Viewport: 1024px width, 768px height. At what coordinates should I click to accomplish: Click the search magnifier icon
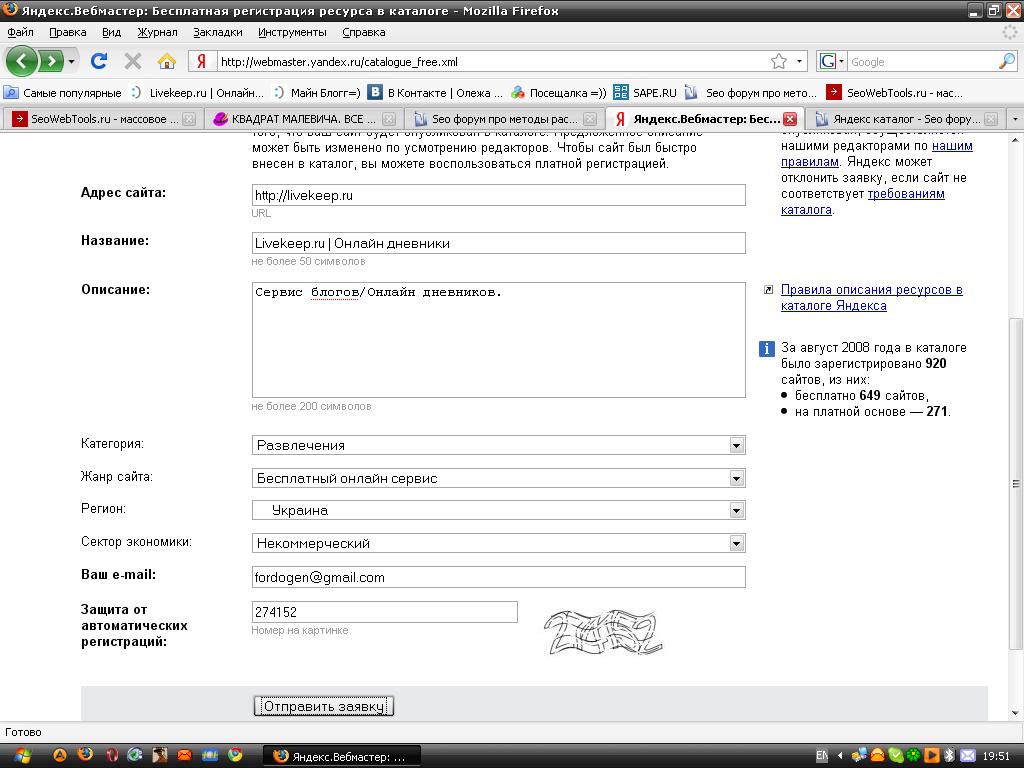[1007, 61]
